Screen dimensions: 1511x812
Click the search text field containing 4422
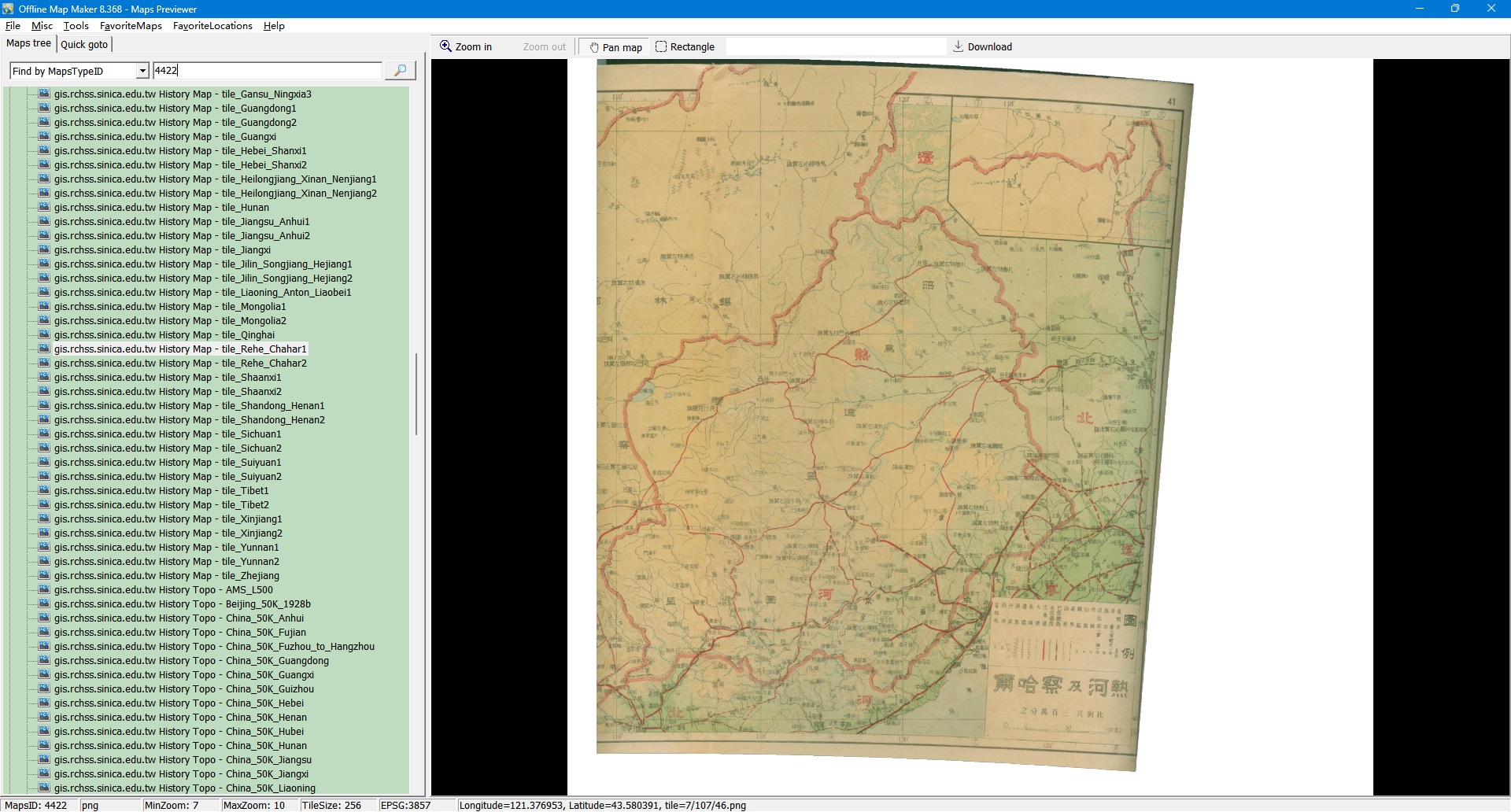click(266, 71)
